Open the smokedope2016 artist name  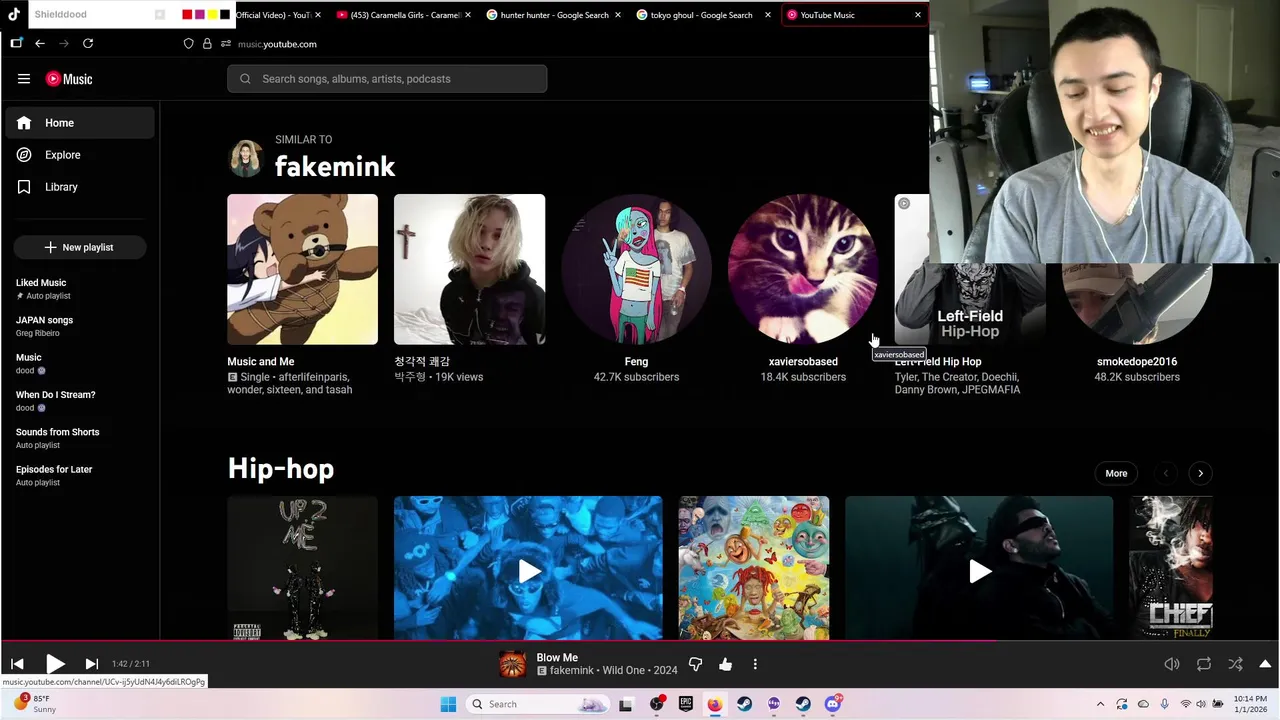(1137, 361)
